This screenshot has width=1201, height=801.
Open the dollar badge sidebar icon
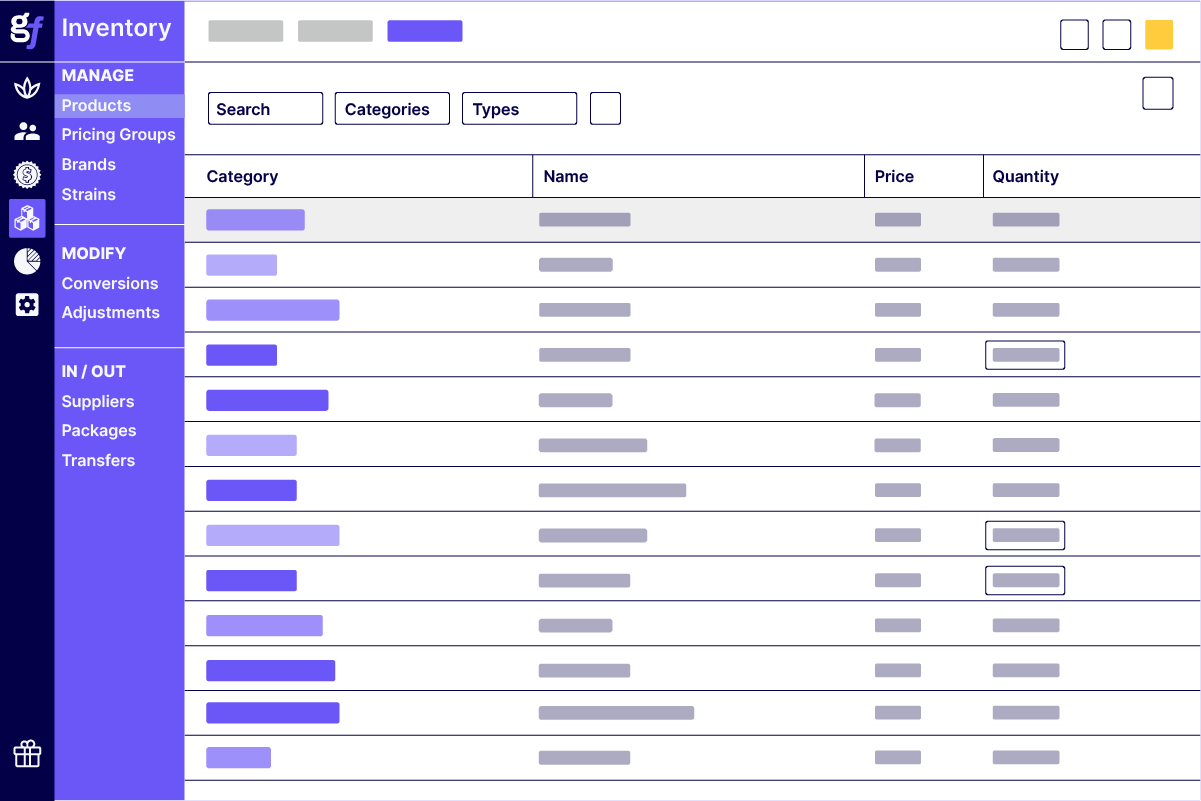coord(27,174)
